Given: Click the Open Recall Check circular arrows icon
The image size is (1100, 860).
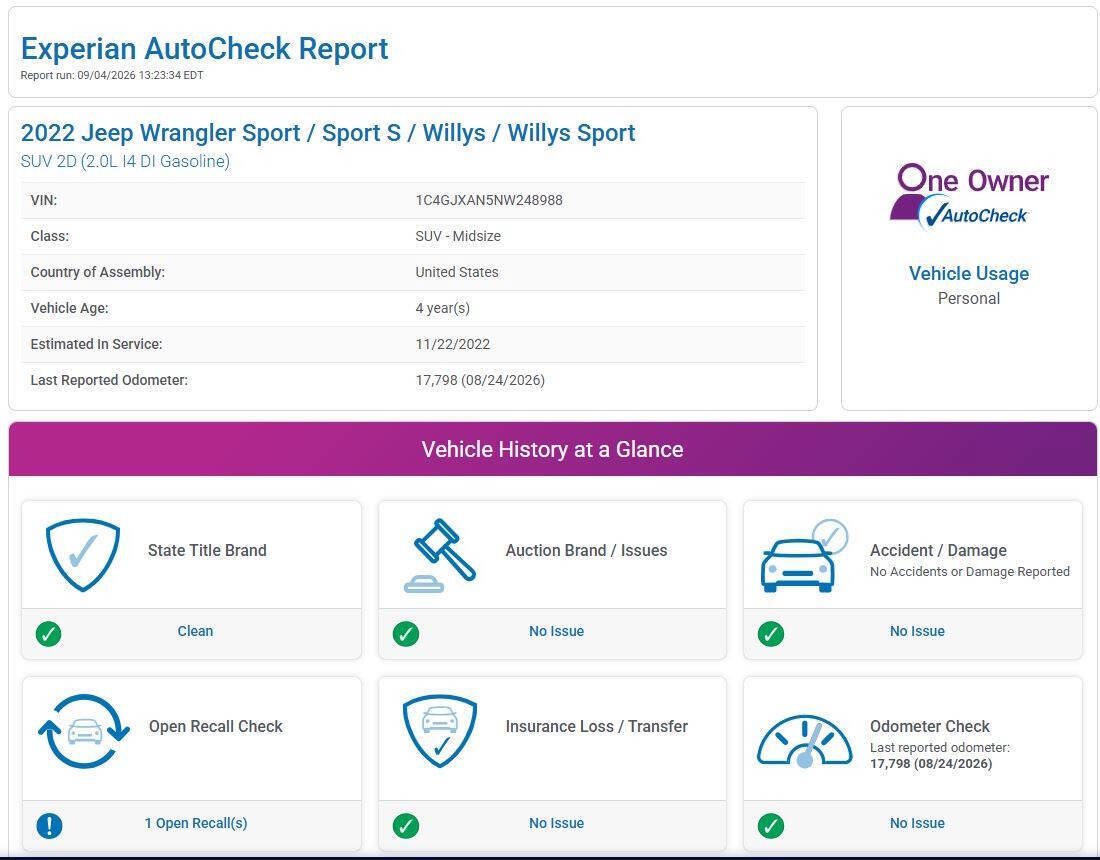Looking at the screenshot, I should [83, 731].
